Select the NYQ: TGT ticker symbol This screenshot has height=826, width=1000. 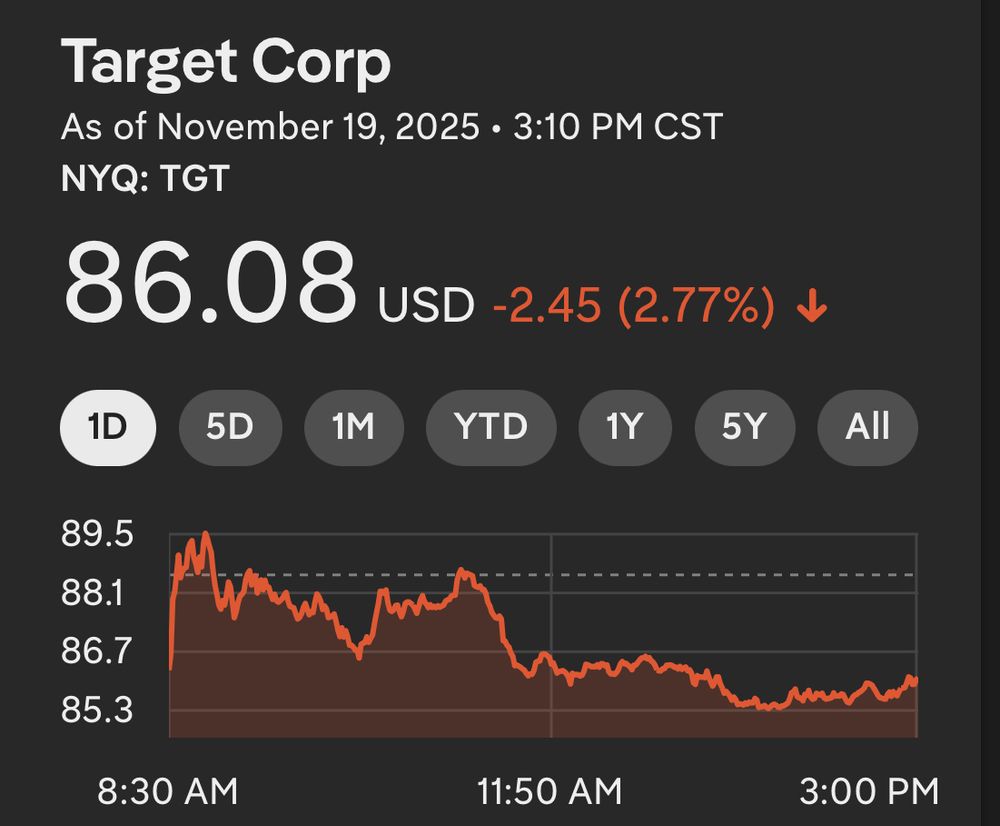click(x=146, y=180)
